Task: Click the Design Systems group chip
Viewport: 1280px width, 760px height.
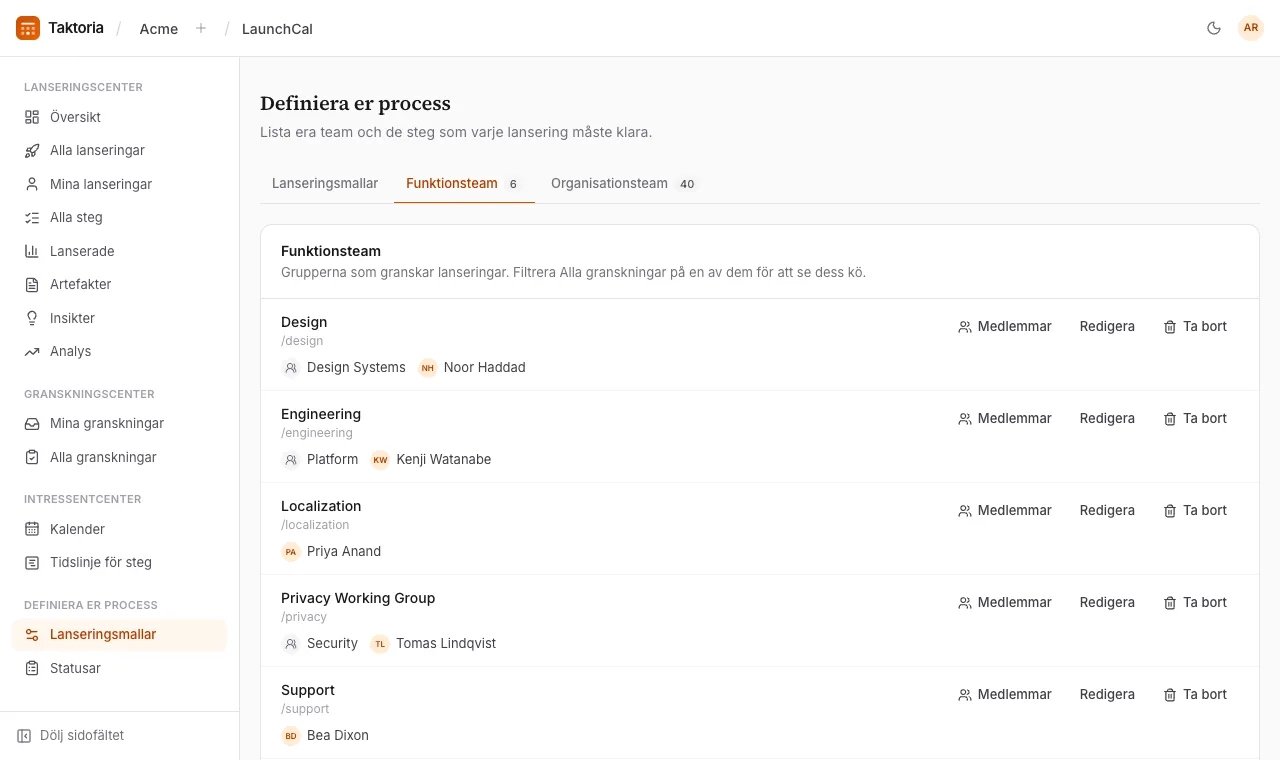Action: click(344, 368)
